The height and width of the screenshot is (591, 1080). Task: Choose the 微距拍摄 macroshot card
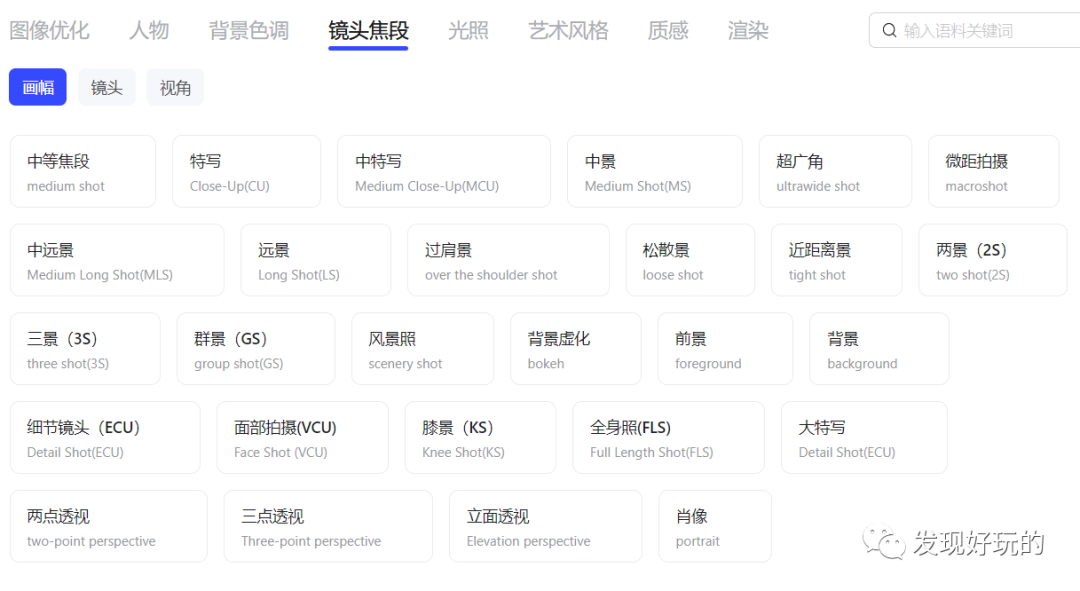pos(993,172)
